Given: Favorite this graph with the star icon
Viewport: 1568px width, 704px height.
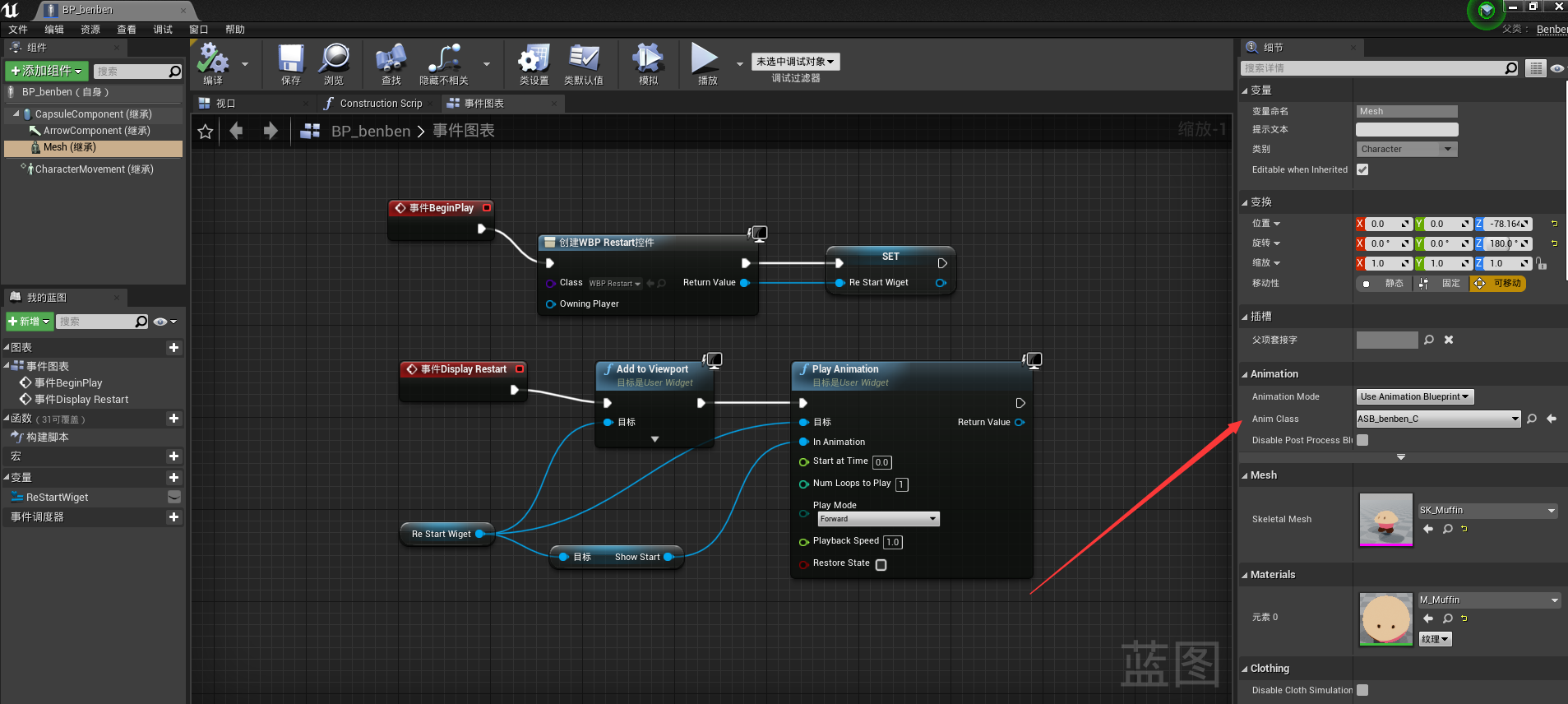Looking at the screenshot, I should click(x=206, y=132).
